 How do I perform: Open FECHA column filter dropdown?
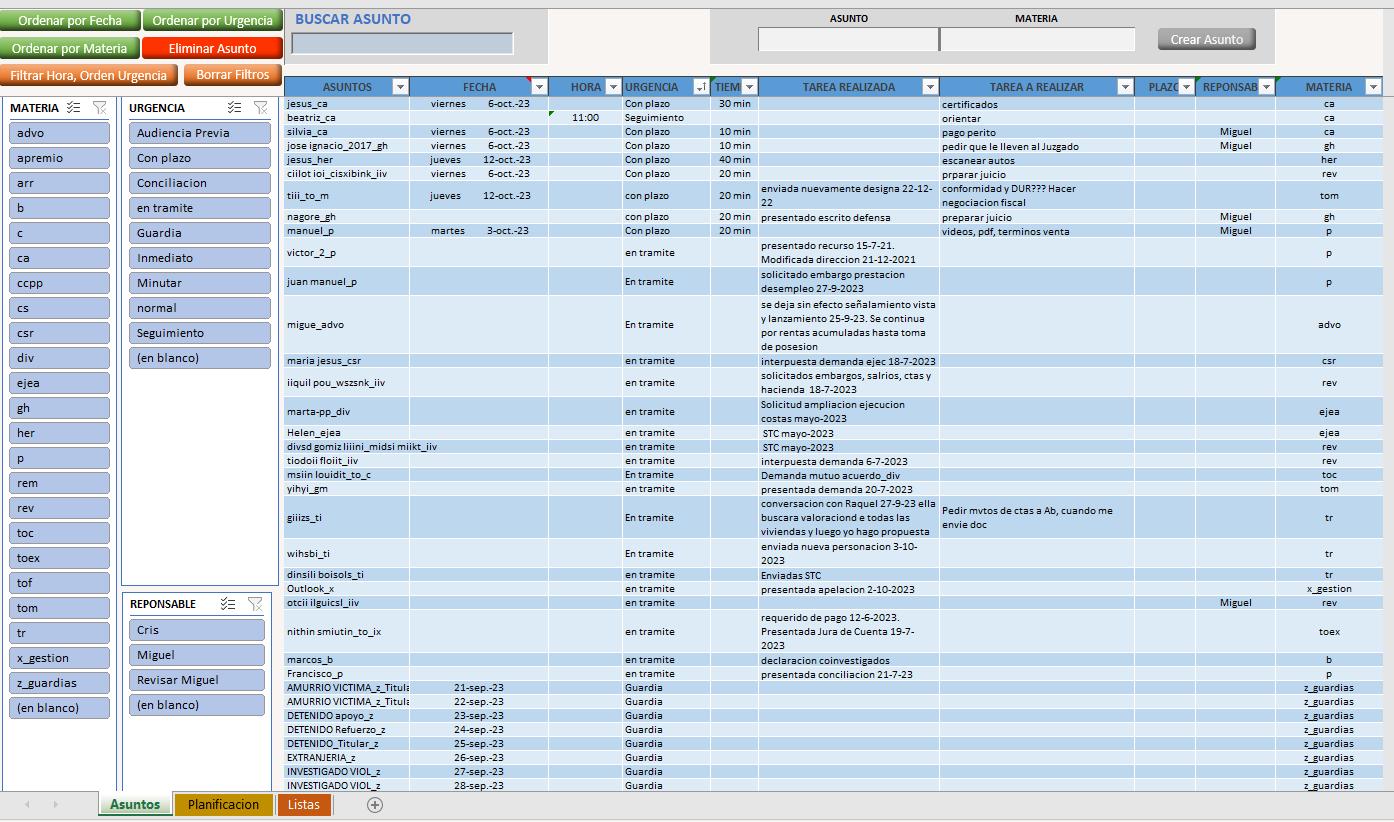[539, 87]
